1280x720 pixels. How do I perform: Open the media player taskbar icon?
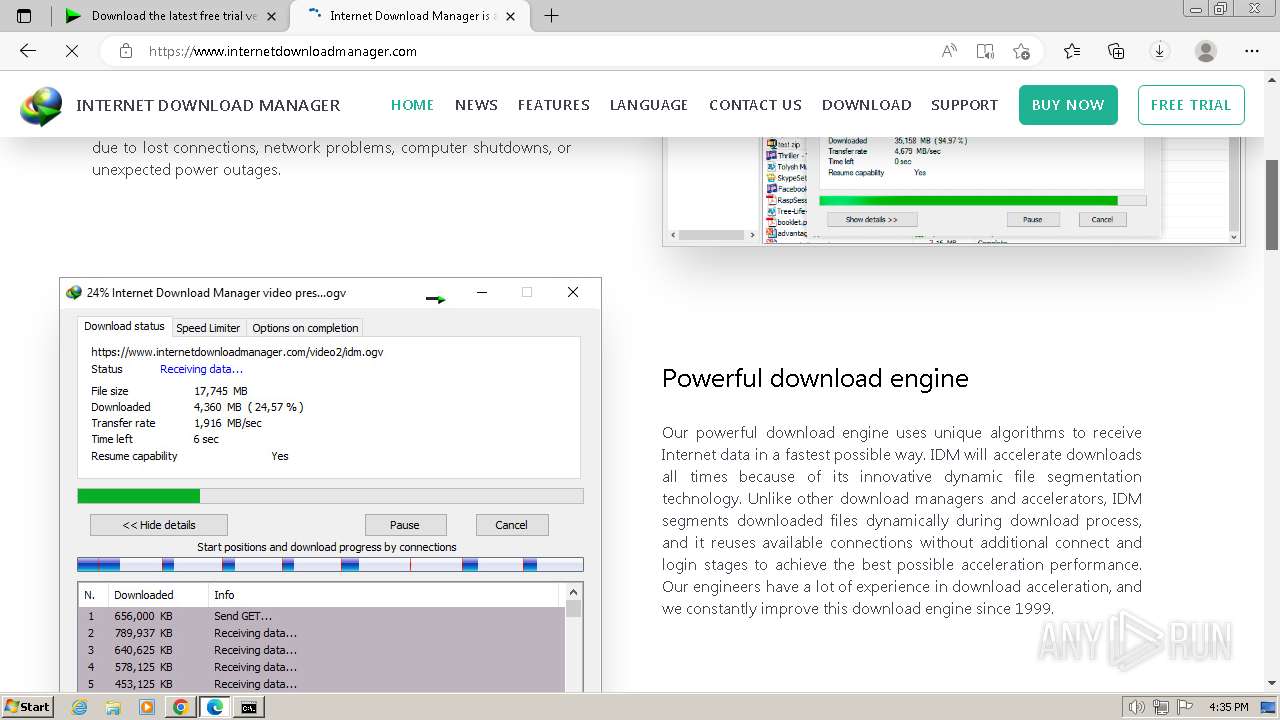(147, 707)
